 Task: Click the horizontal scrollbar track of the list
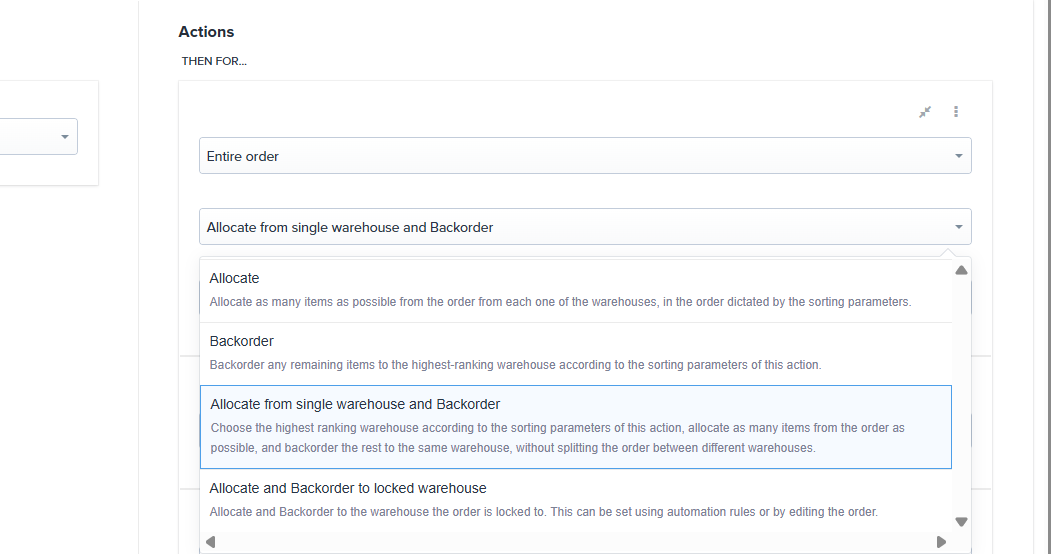click(x=575, y=542)
